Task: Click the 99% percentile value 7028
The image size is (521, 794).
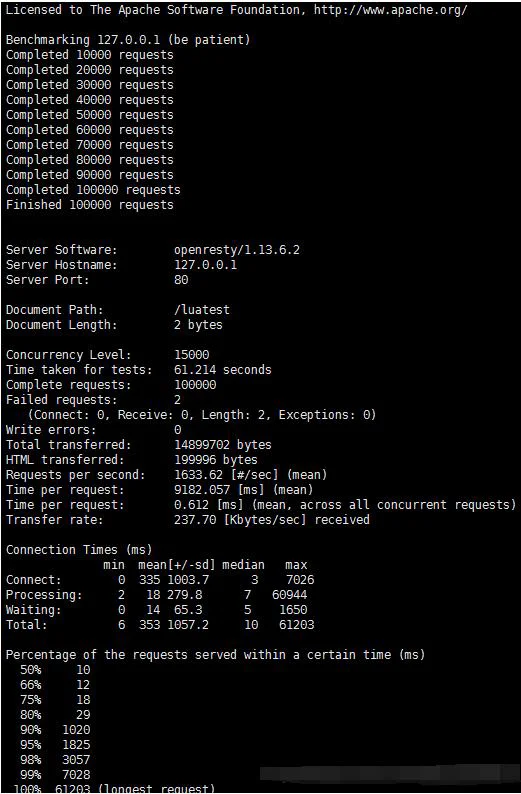Action: coord(76,775)
